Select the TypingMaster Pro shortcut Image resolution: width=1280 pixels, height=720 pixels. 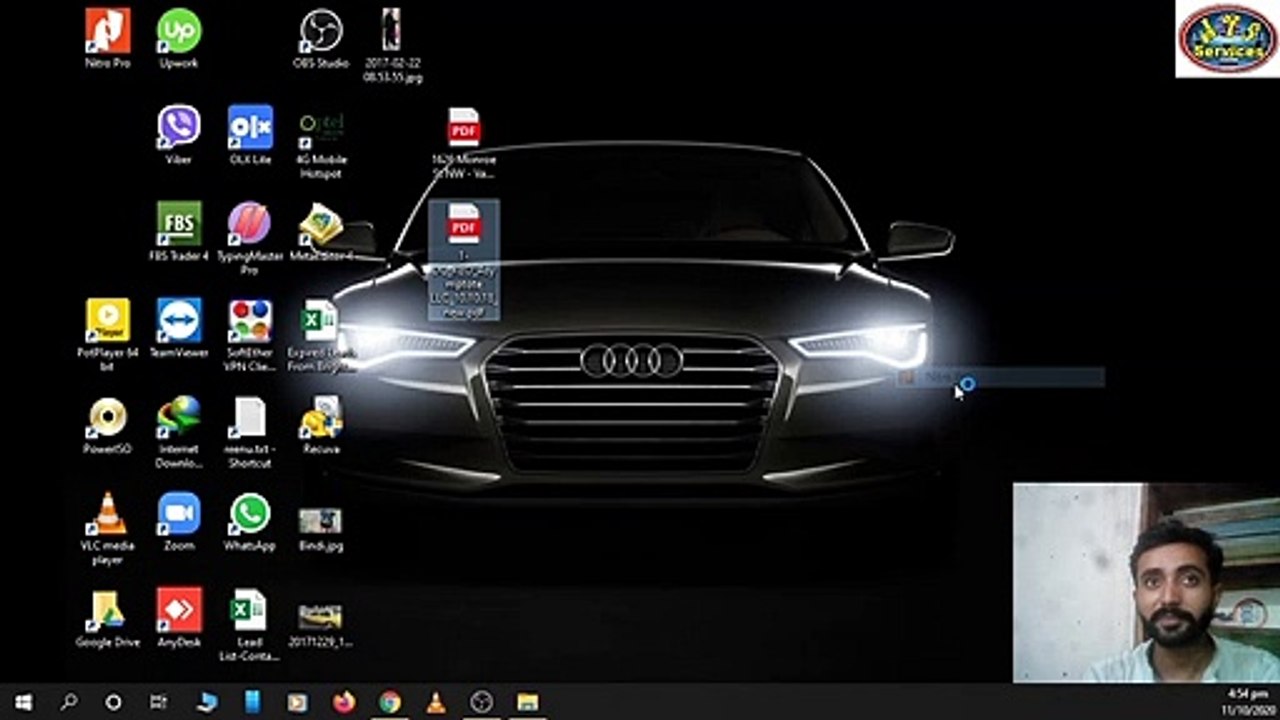coord(250,239)
